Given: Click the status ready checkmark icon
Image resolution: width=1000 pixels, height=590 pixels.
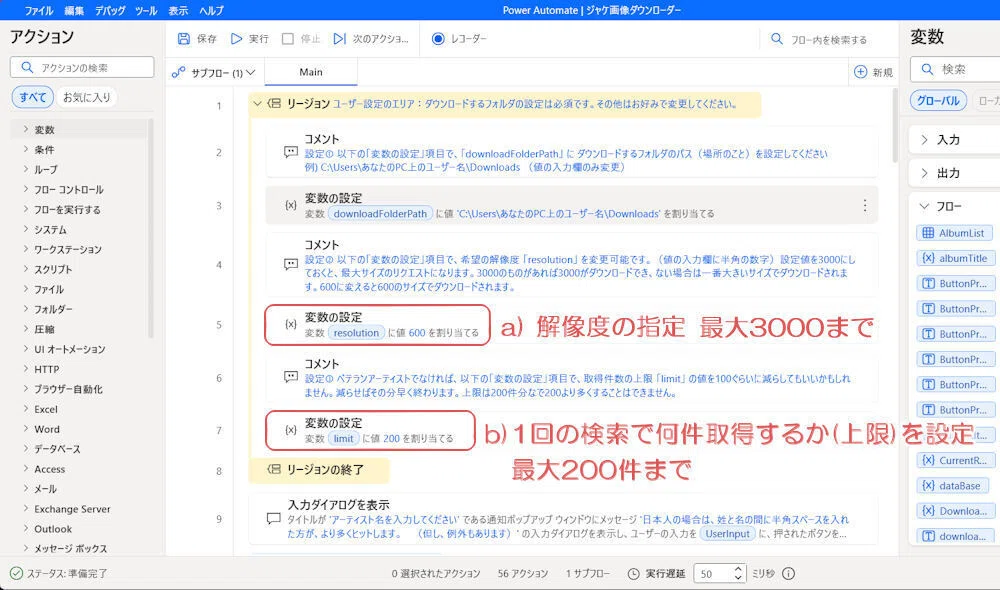Looking at the screenshot, I should [x=17, y=573].
